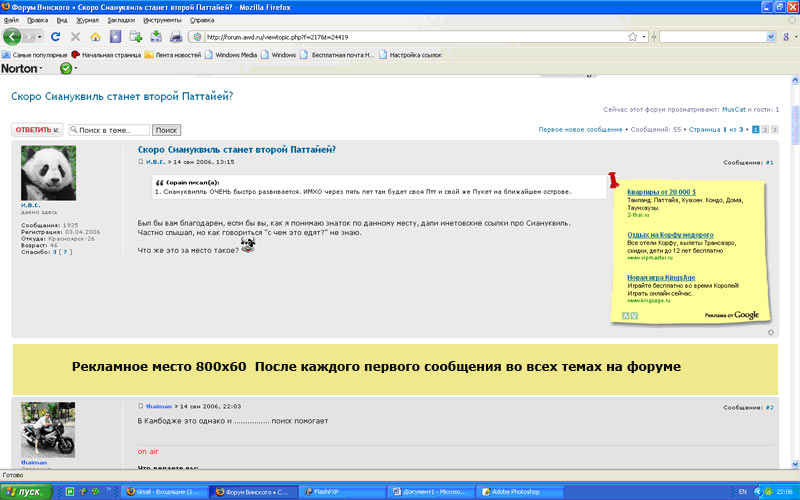The width and height of the screenshot is (800, 500).
Task: Reload the page with the refresh icon
Action: 56,37
